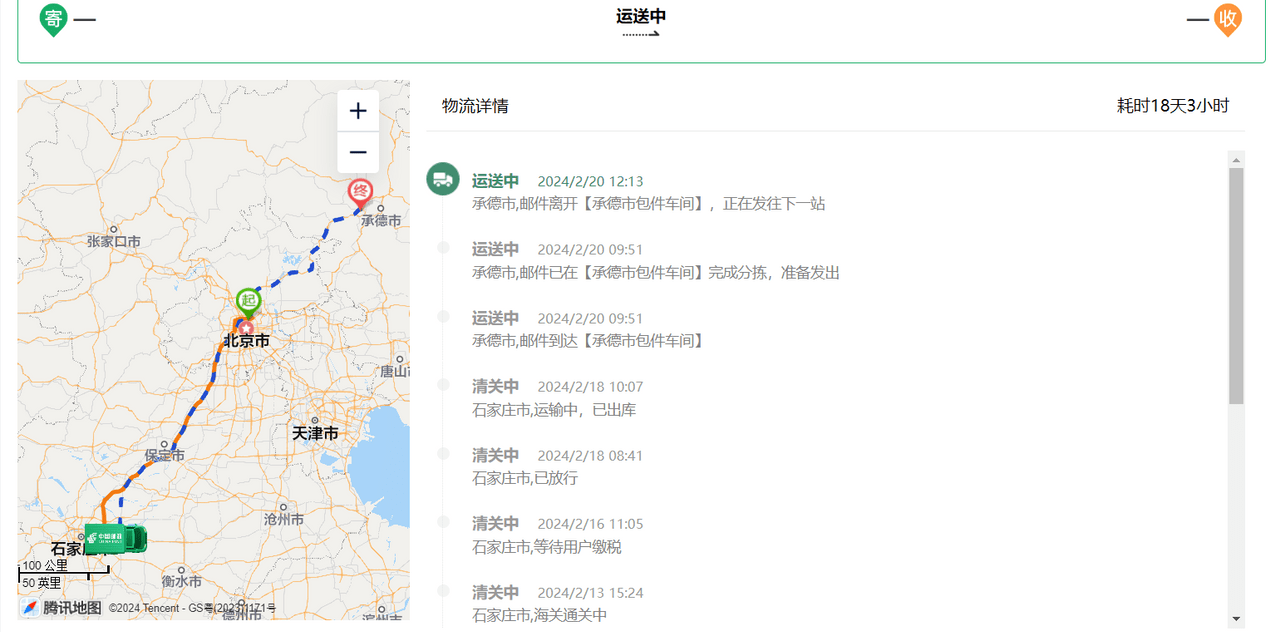Click the orange recipient pin icon
Screen dimensions: 1280x632
[1227, 19]
